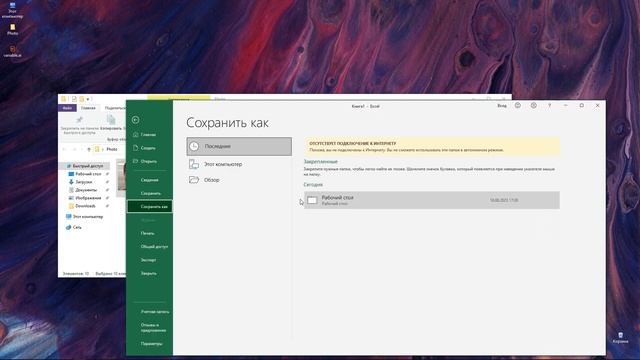Click Вход sign-in link in Excel title bar
640x360 pixels.
point(502,106)
